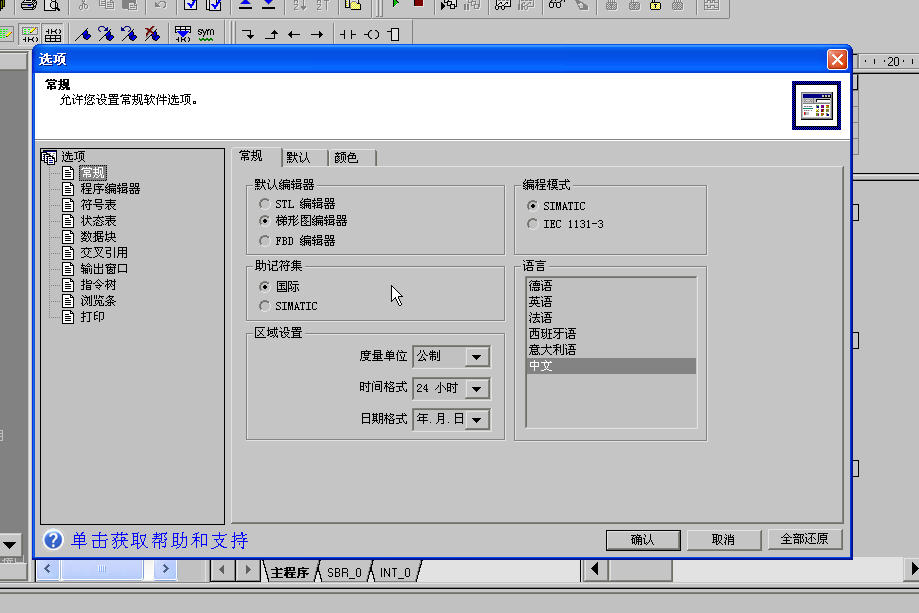
Task: Expand the 时间格式 combo box
Action: coord(477,388)
